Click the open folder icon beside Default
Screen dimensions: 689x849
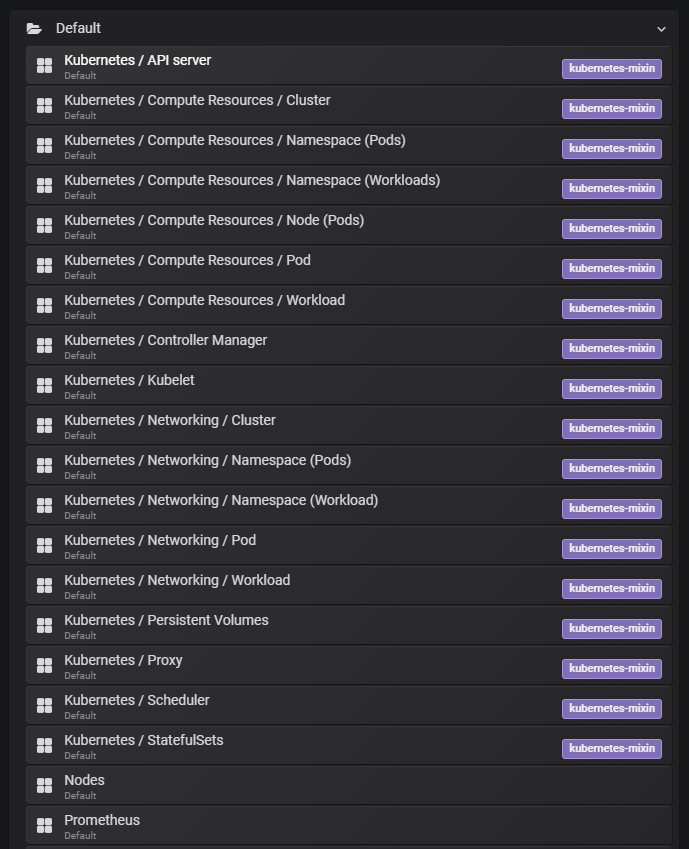pos(34,29)
